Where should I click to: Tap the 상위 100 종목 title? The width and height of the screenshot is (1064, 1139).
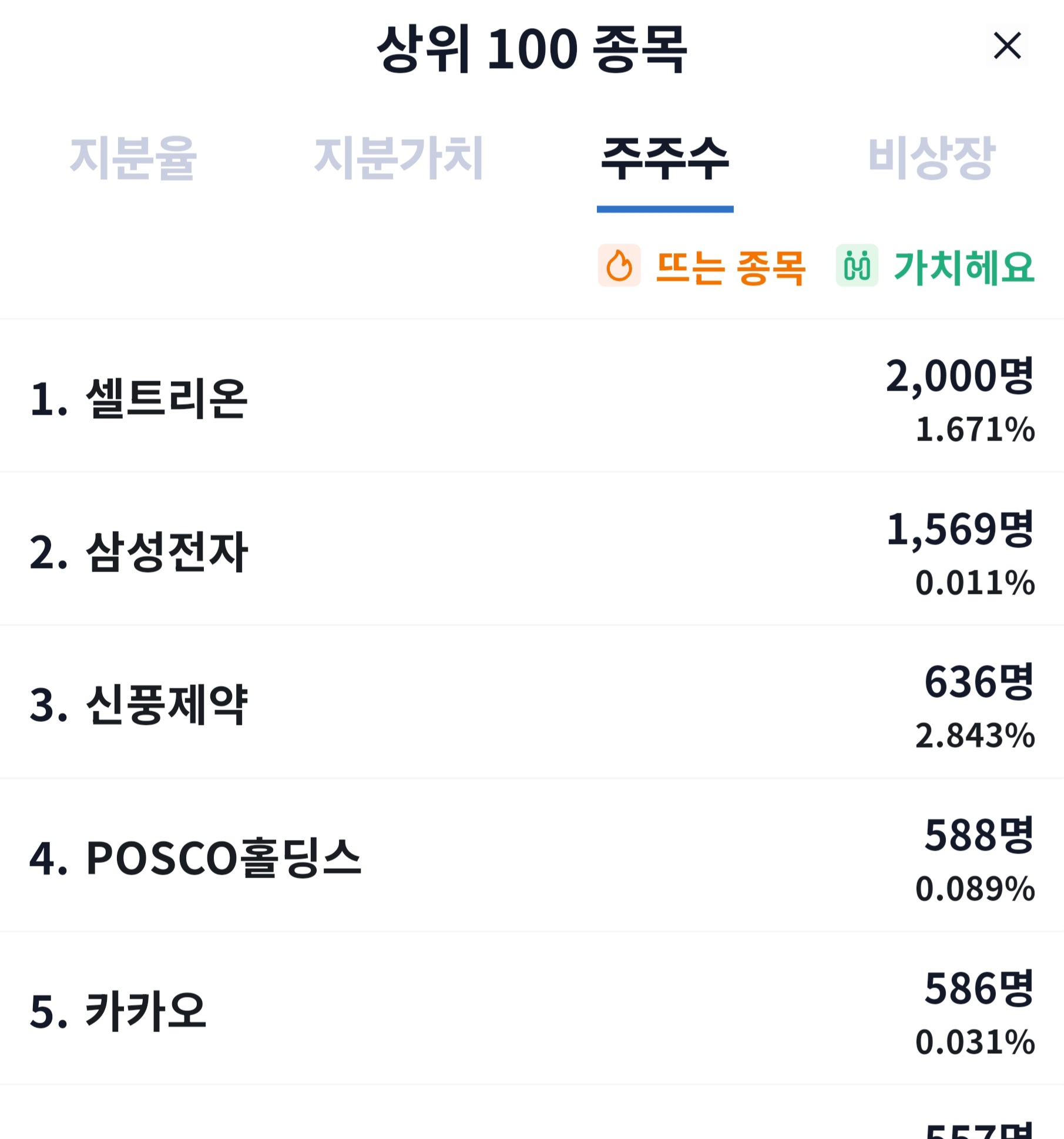(532, 49)
